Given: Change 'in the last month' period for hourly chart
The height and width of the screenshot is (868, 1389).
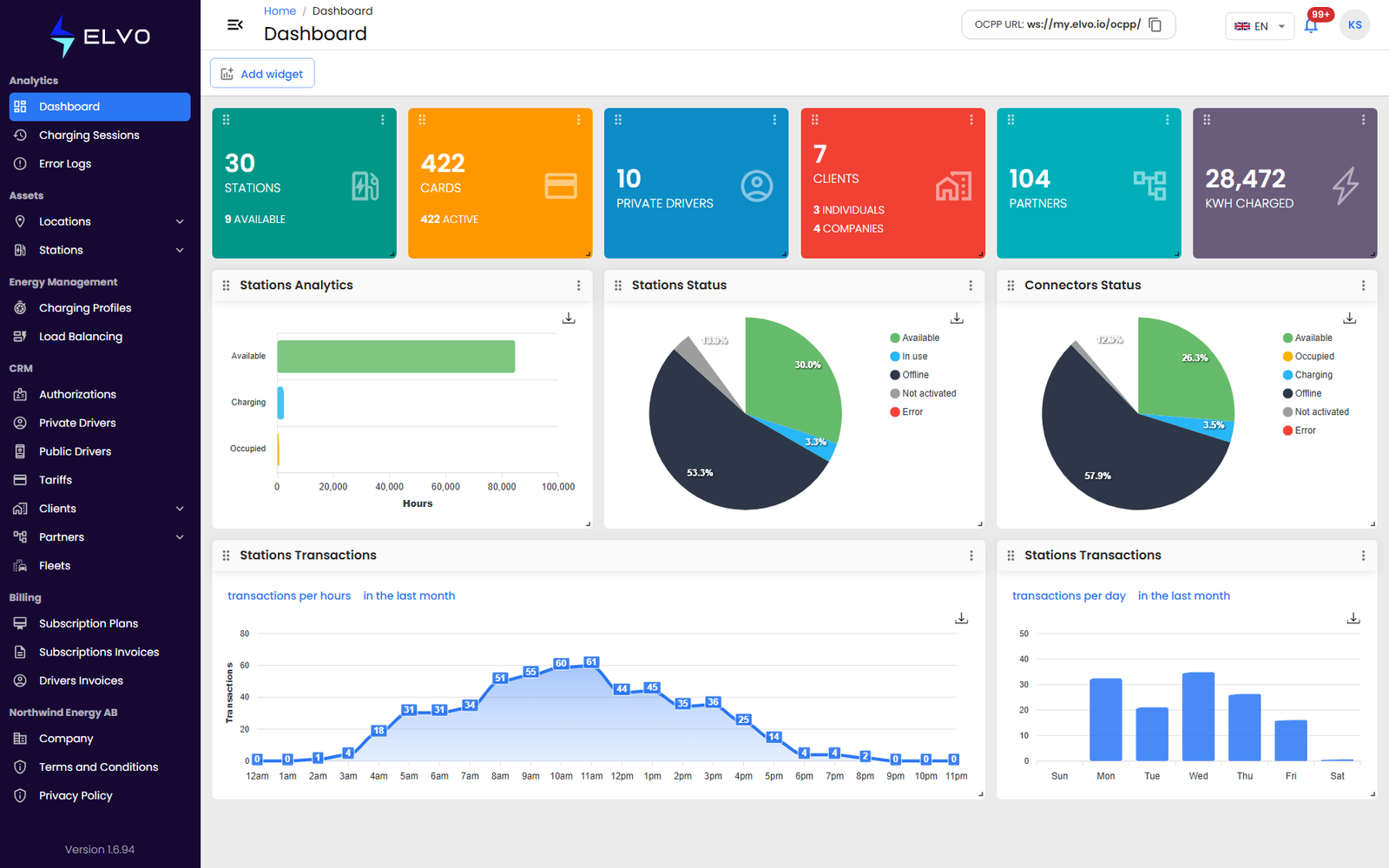Looking at the screenshot, I should click(409, 595).
